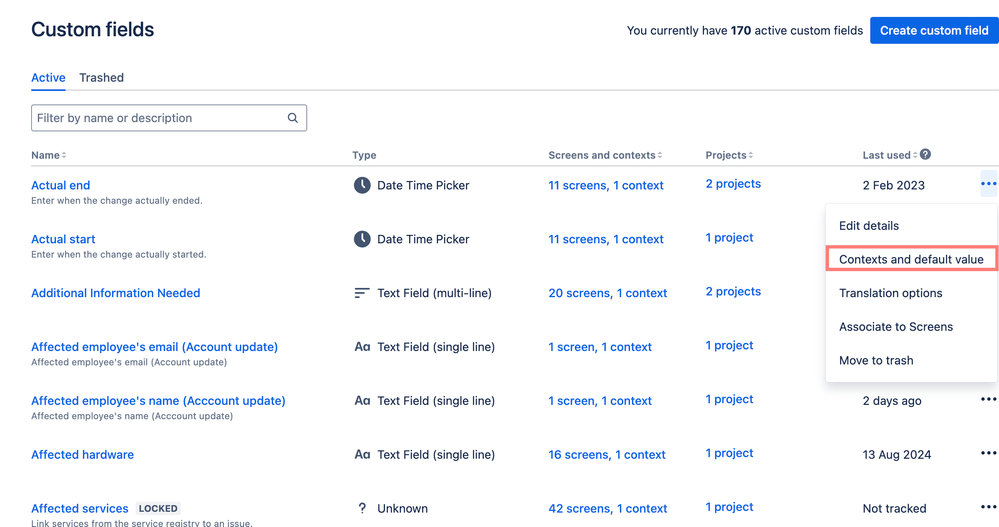Sort by Last used column
This screenshot has height=527, width=999.
point(890,155)
